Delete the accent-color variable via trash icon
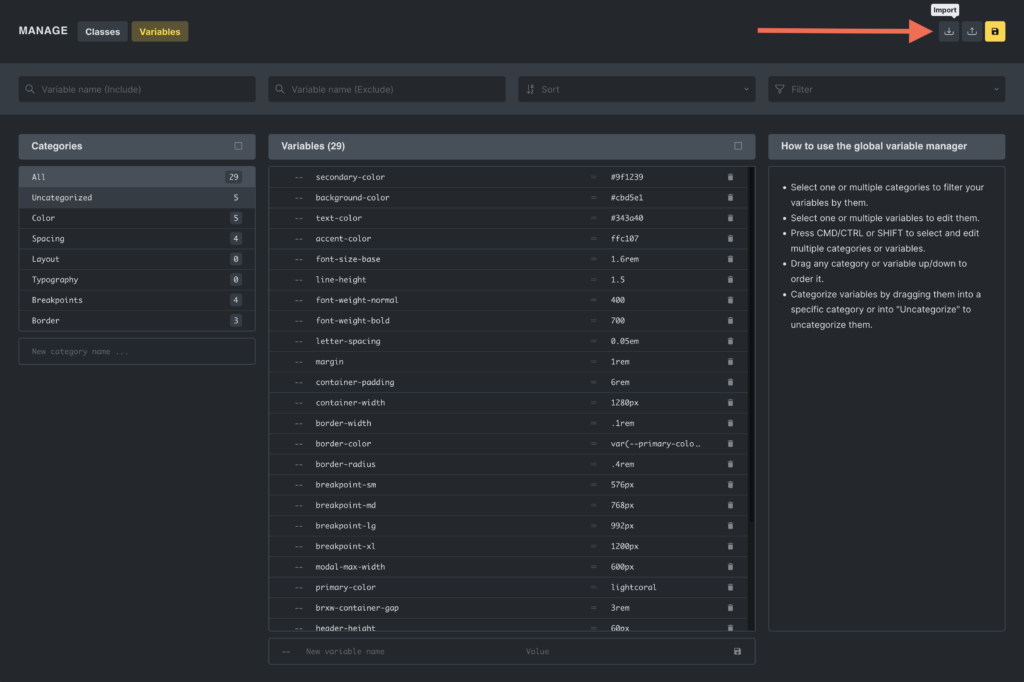 730,239
